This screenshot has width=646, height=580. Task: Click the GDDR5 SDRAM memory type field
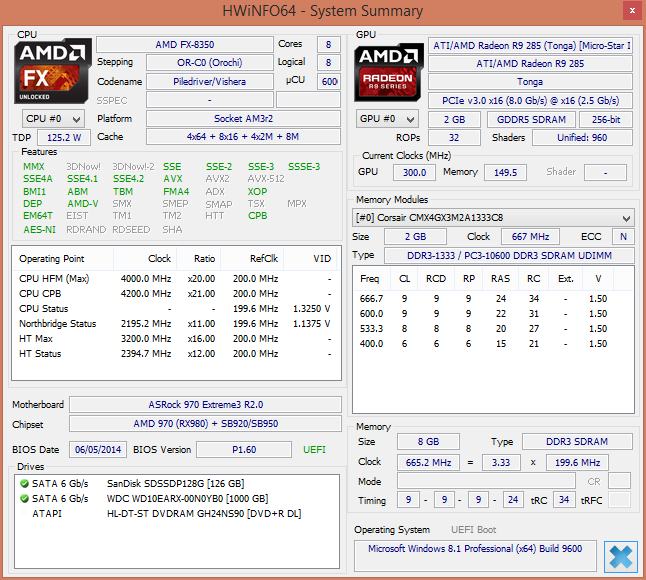(x=531, y=119)
